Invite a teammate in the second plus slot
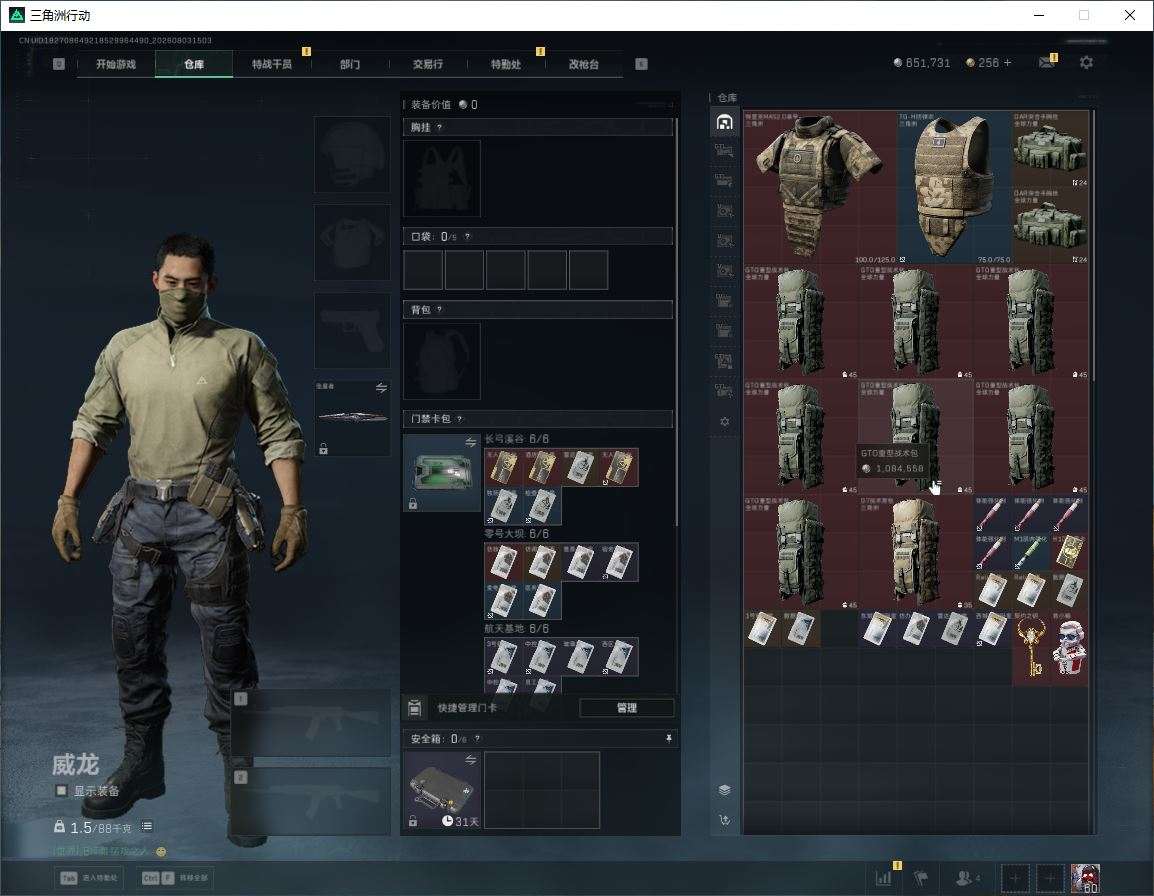Image resolution: width=1154 pixels, height=896 pixels. click(x=1050, y=878)
